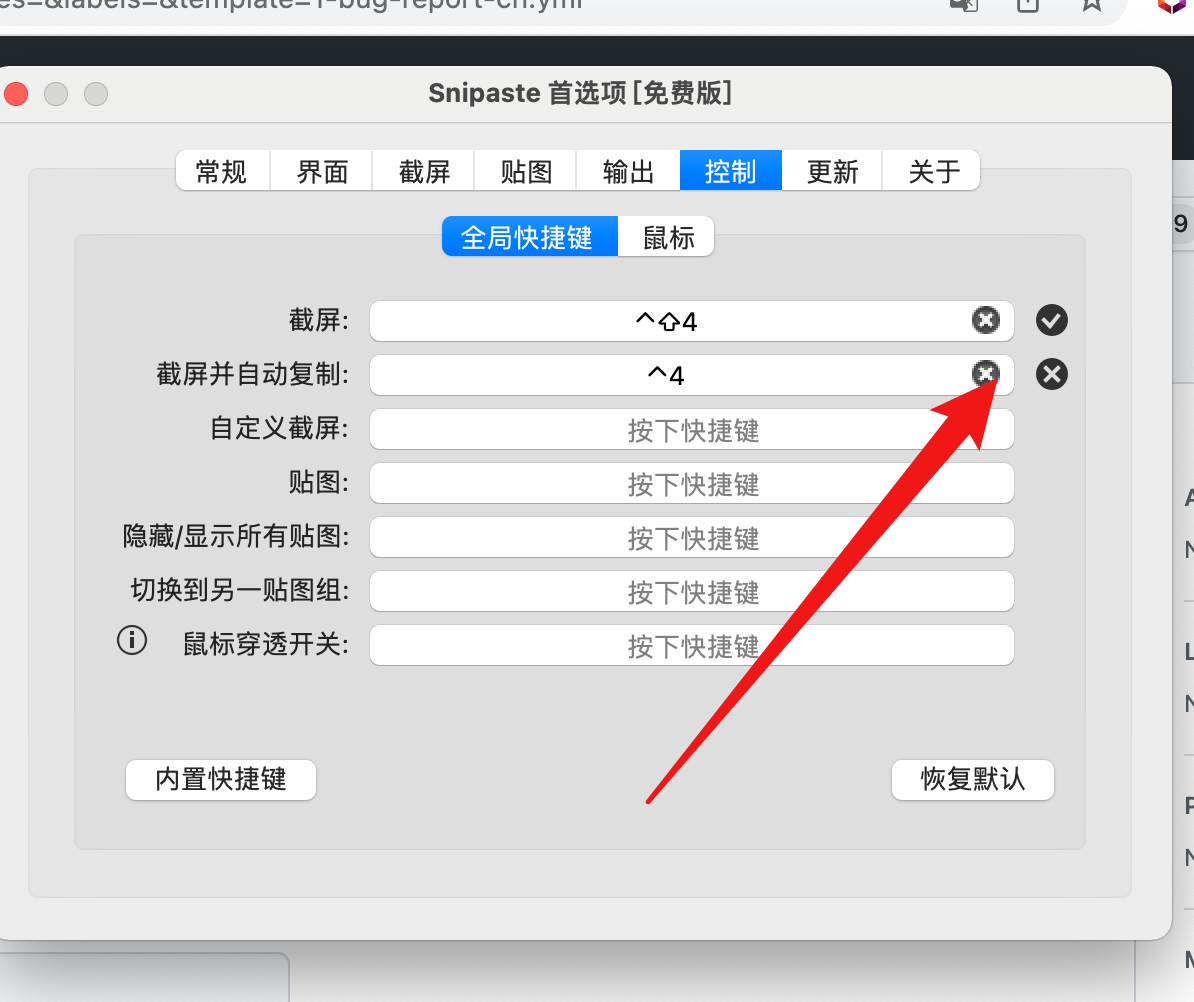Click the 自定义截屏 hotkey input field
1194x1002 pixels.
[692, 429]
